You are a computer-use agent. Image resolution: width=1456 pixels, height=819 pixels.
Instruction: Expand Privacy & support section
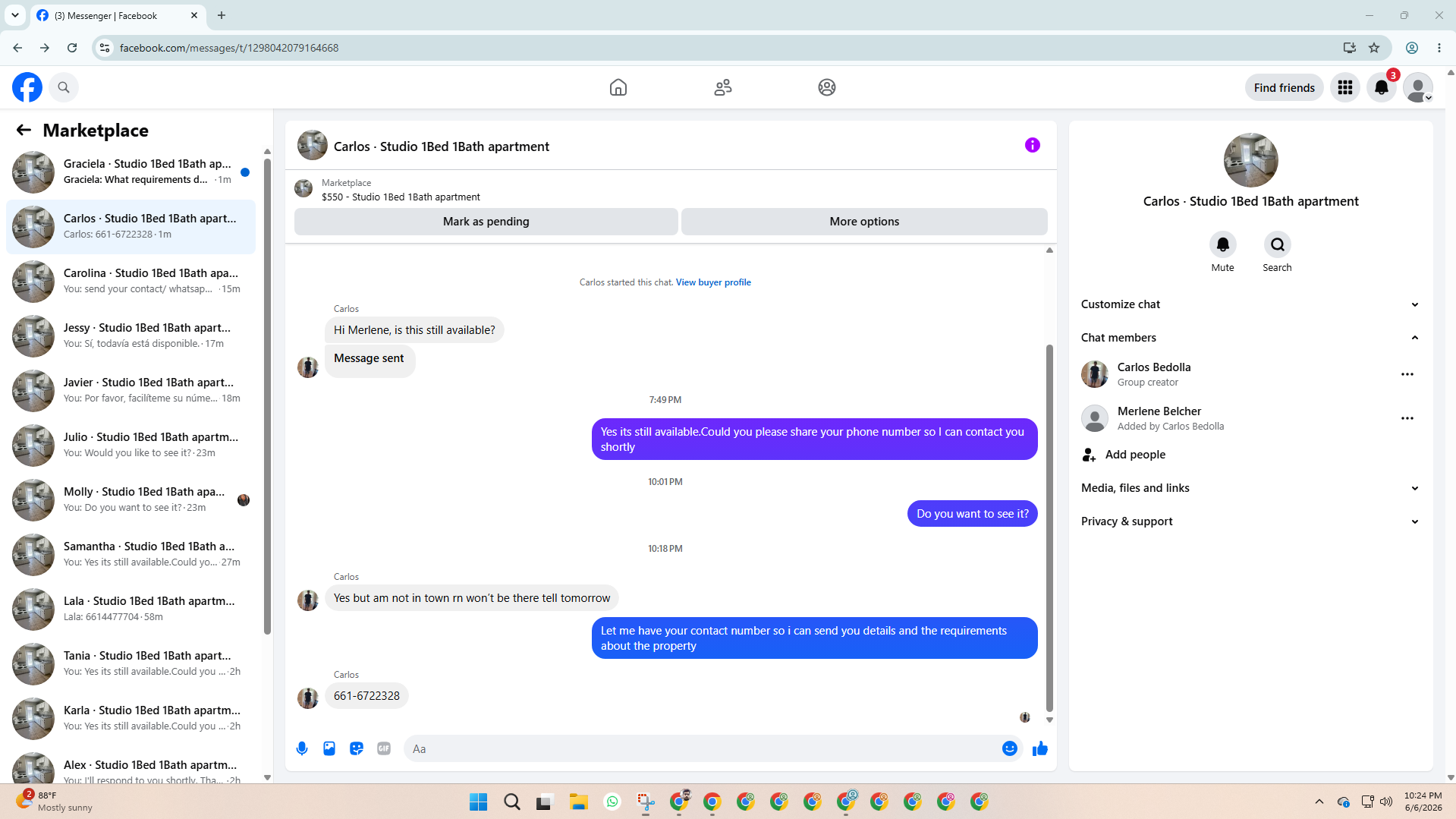[x=1250, y=521]
